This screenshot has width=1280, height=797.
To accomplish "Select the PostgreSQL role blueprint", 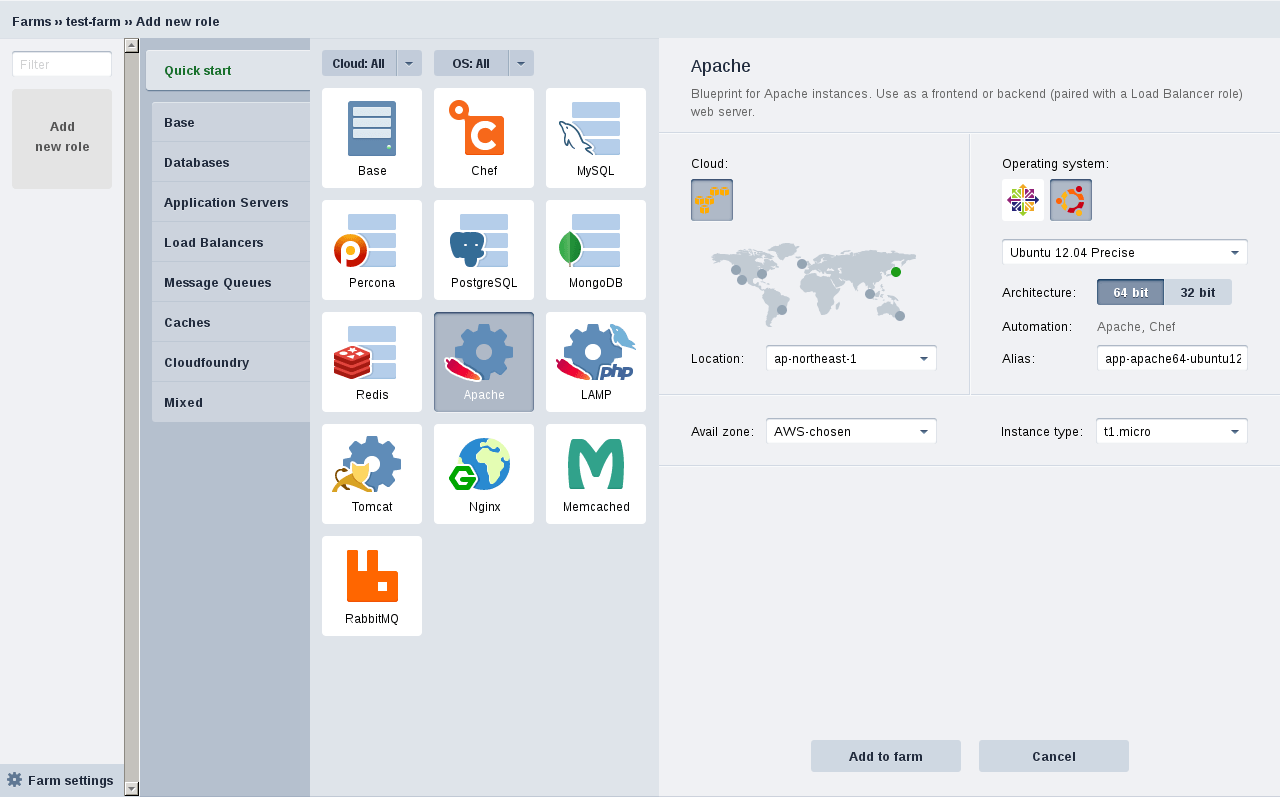I will 484,250.
